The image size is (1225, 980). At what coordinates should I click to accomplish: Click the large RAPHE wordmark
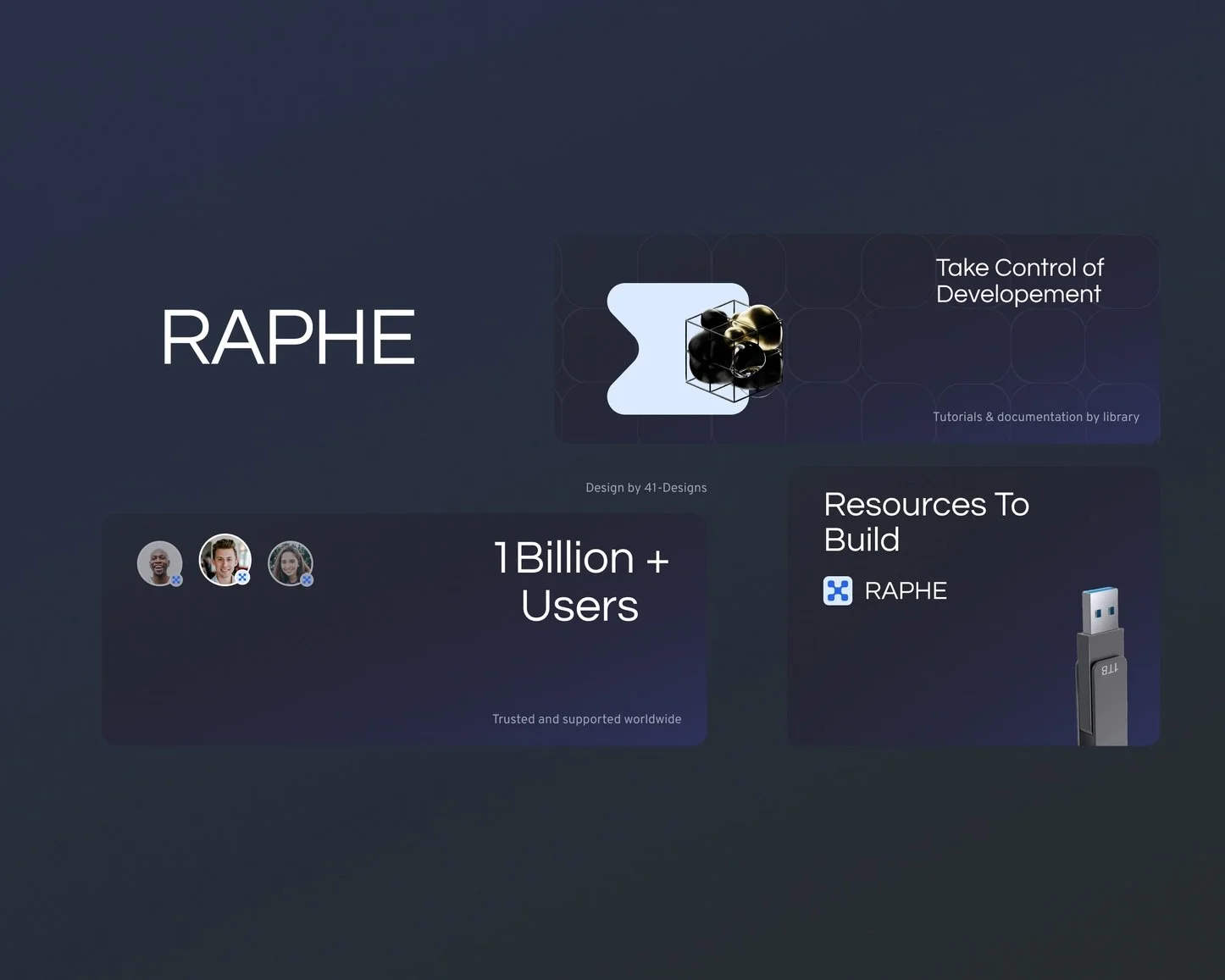(288, 337)
